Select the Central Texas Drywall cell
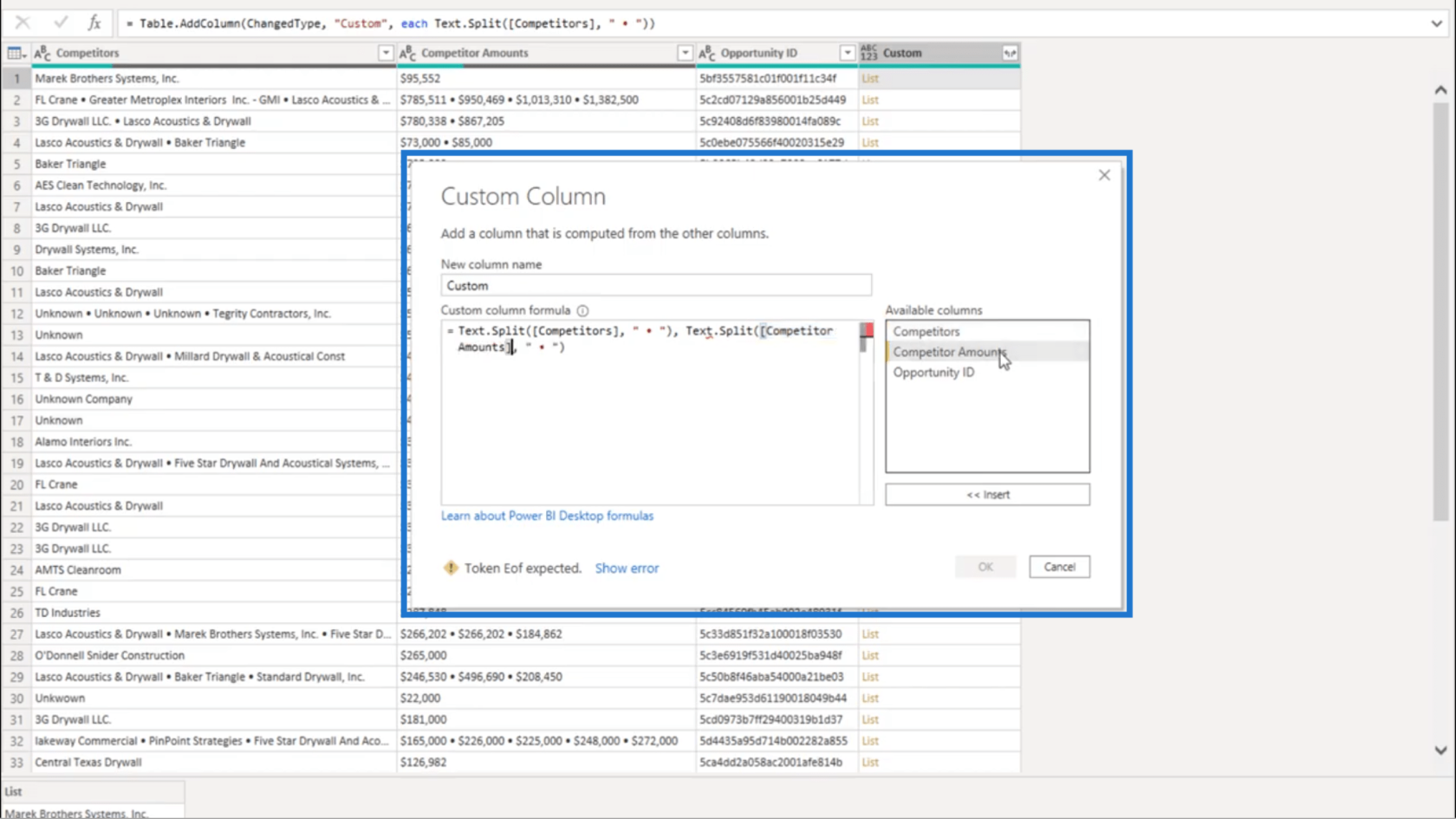The height and width of the screenshot is (819, 1456). click(214, 762)
